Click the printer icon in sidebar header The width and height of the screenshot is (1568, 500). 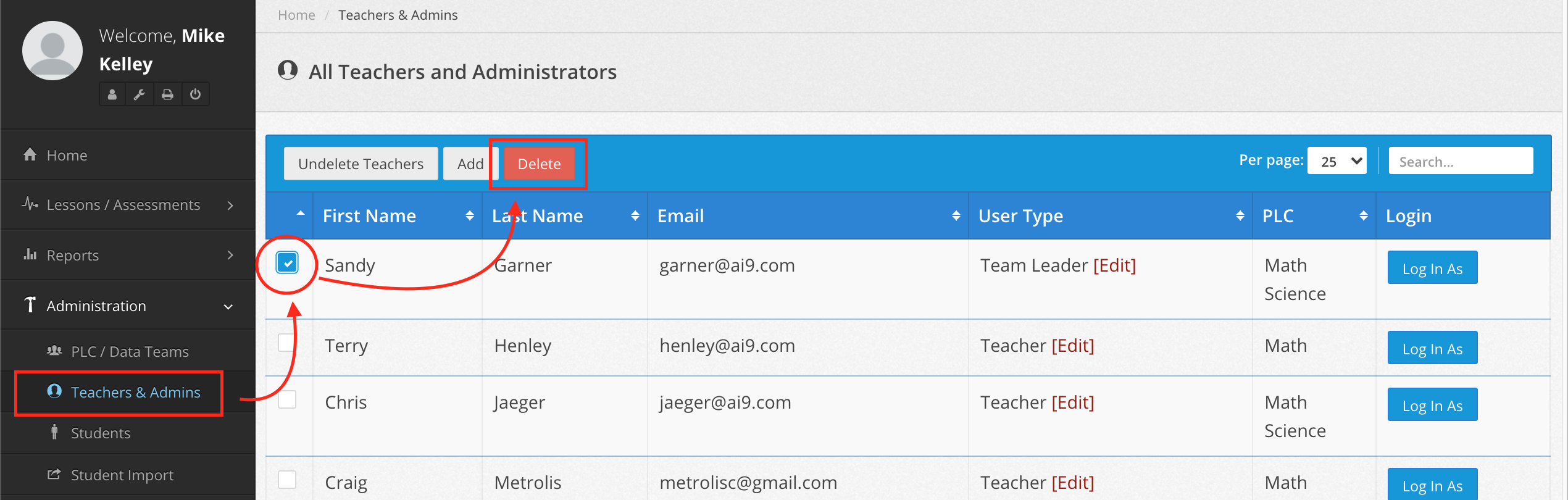167,94
